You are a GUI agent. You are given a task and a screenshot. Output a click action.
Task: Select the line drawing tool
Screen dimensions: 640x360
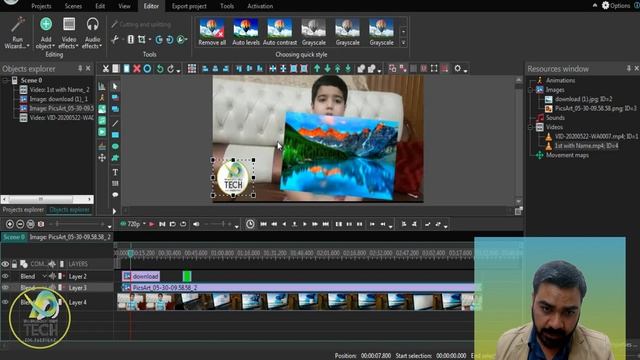(x=115, y=124)
